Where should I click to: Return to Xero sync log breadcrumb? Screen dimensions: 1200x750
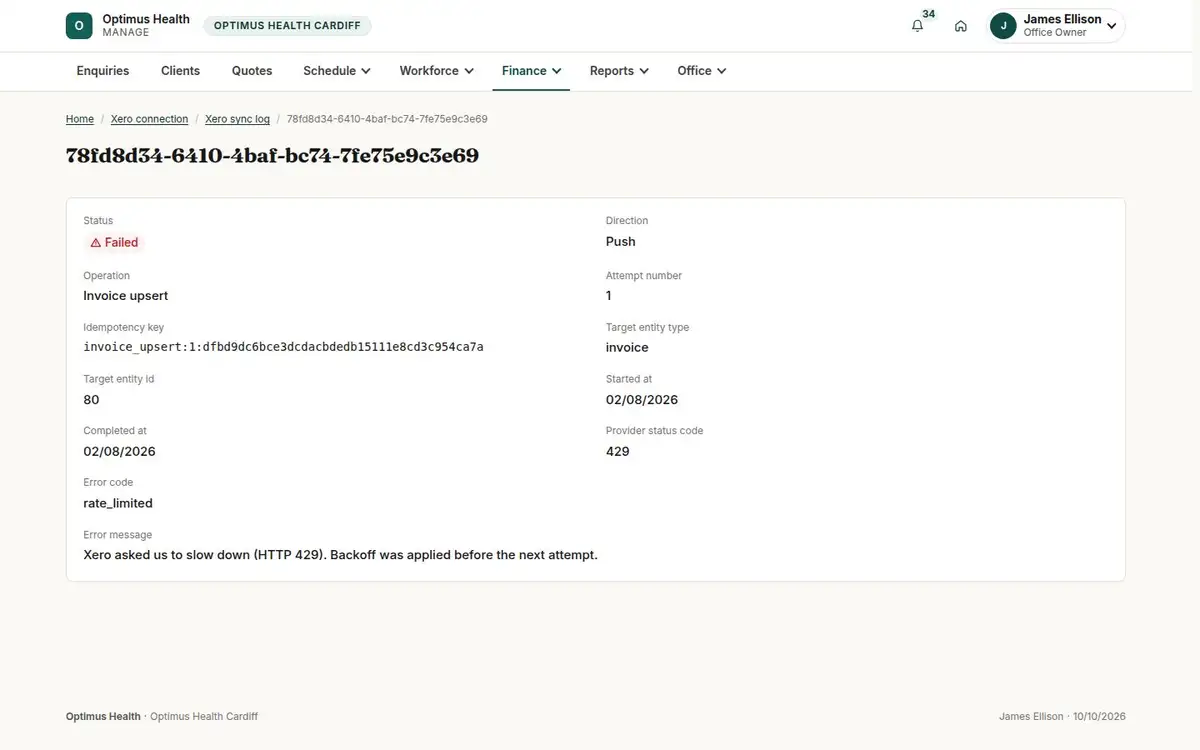(x=237, y=119)
